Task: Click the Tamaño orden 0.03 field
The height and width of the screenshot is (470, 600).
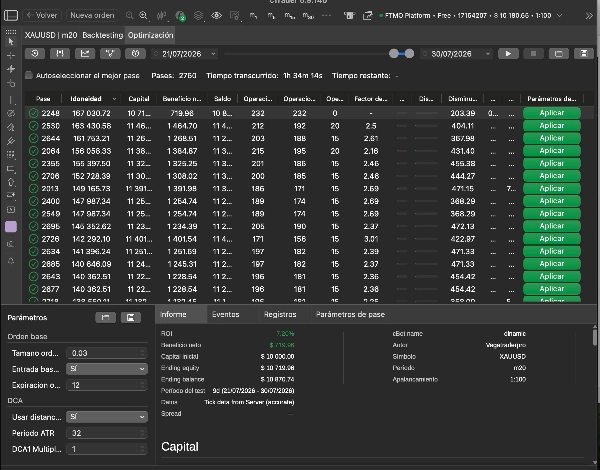Action: pos(107,353)
